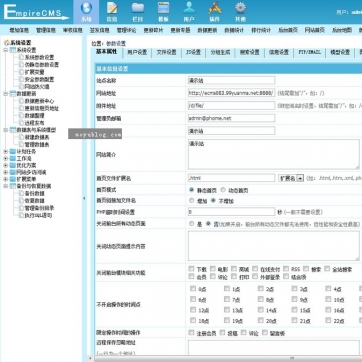Click the folder icon of 扩展菜单
Viewport: 362px width, 362px height.
[x=13, y=179]
